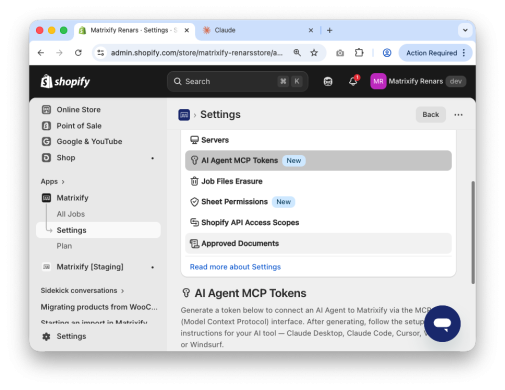Click the browser address bar URL
Image resolution: width=505 pixels, height=390 pixels.
(x=197, y=53)
